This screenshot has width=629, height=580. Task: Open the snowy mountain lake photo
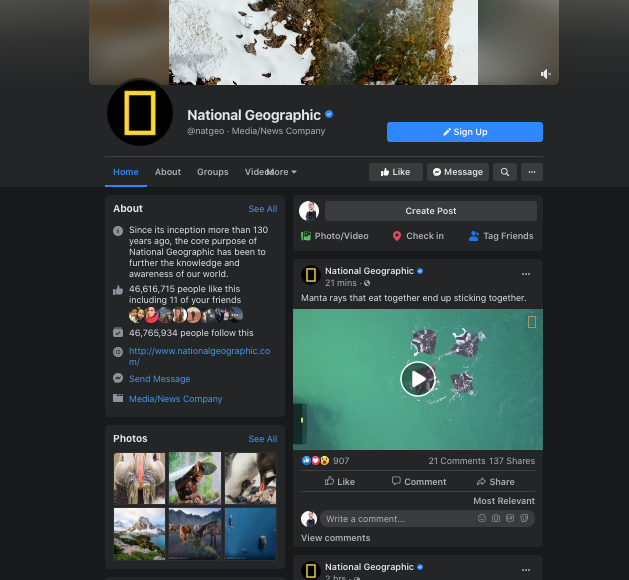(x=139, y=534)
